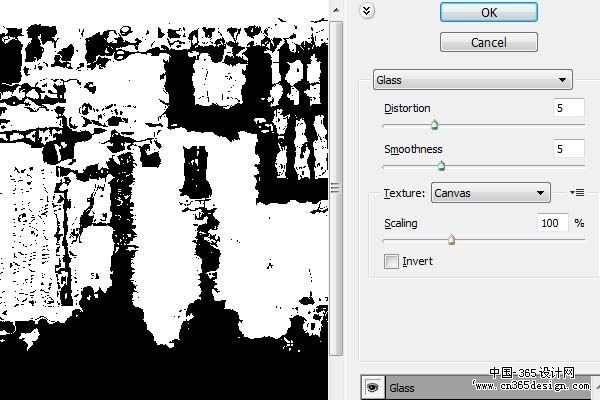Click the black and white preview image
The height and width of the screenshot is (400, 600).
(x=164, y=200)
